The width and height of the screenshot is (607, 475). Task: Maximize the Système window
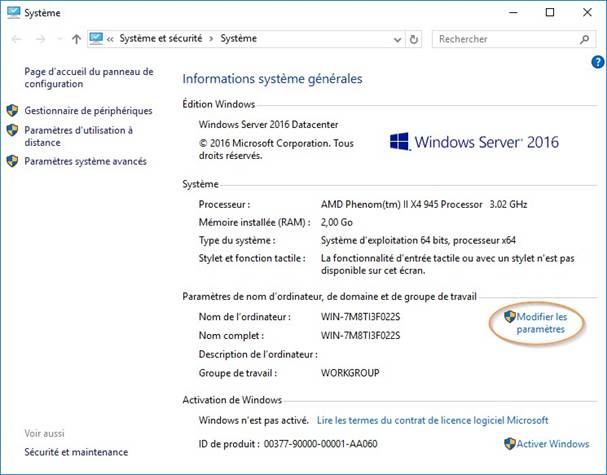pos(550,12)
